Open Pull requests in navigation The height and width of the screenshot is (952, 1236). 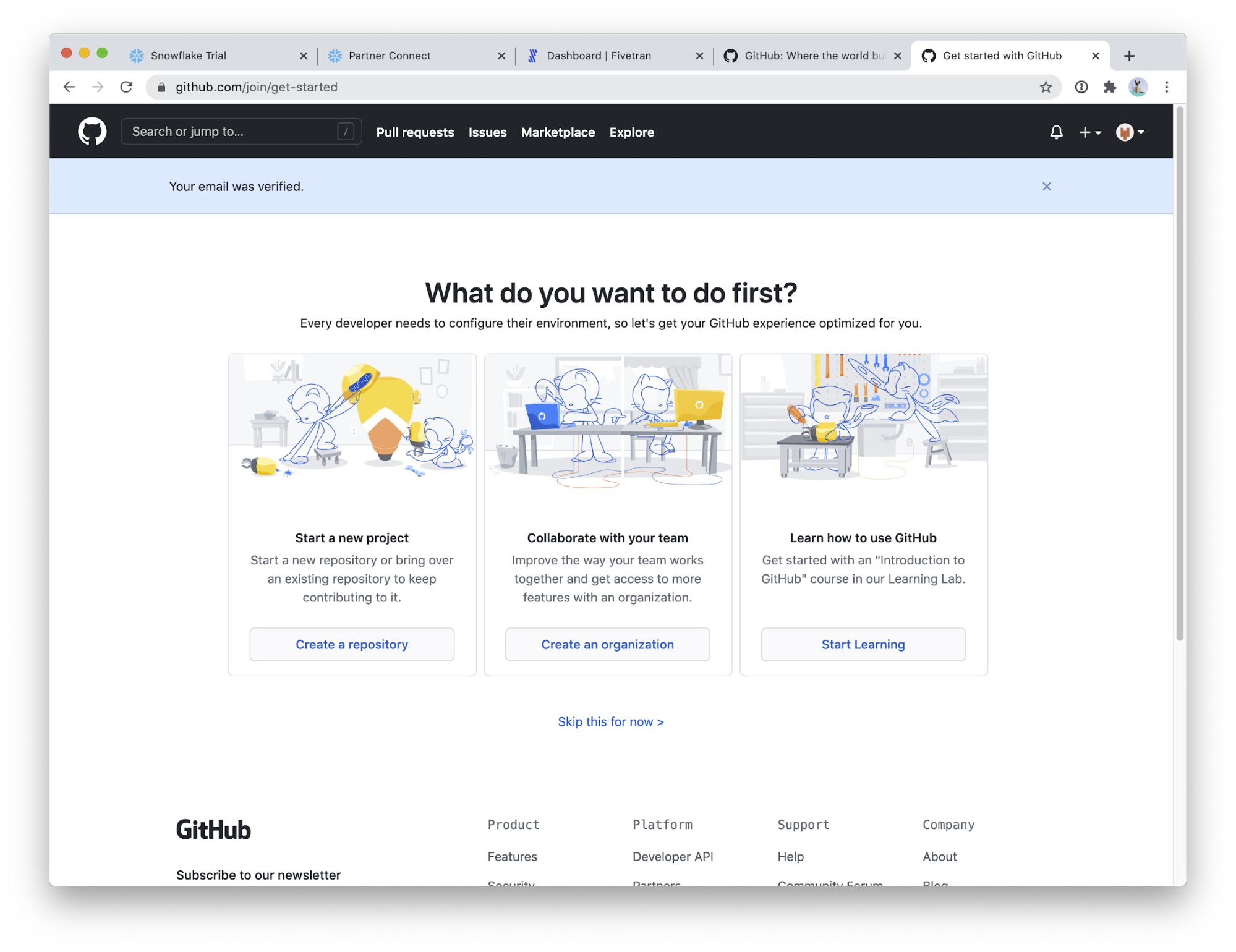pyautogui.click(x=415, y=132)
